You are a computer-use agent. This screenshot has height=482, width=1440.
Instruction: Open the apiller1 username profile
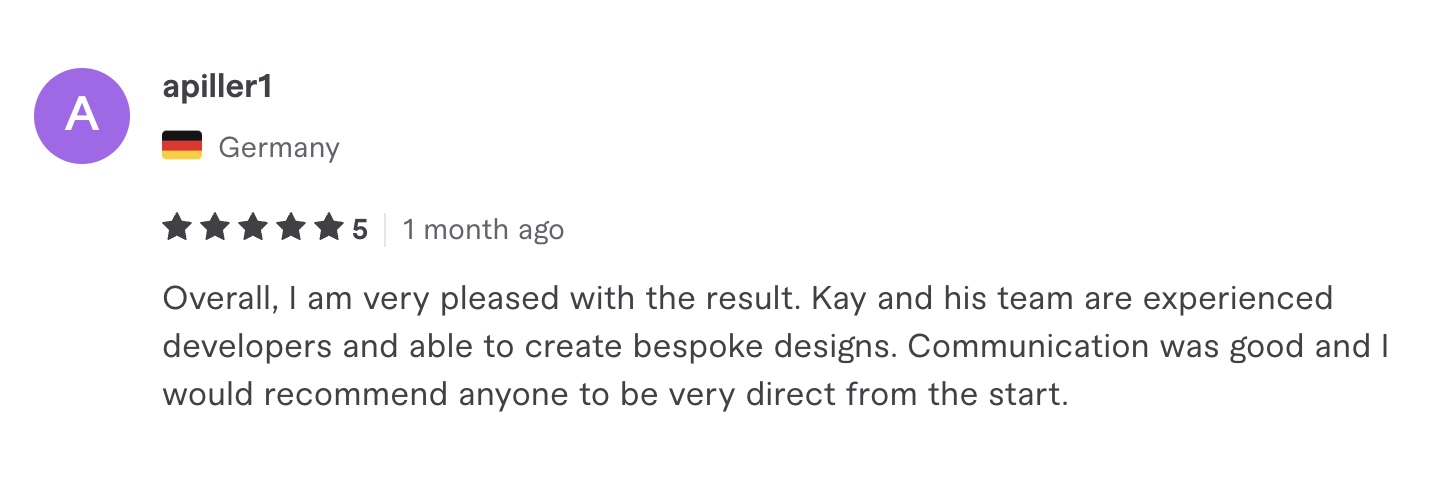[x=217, y=88]
